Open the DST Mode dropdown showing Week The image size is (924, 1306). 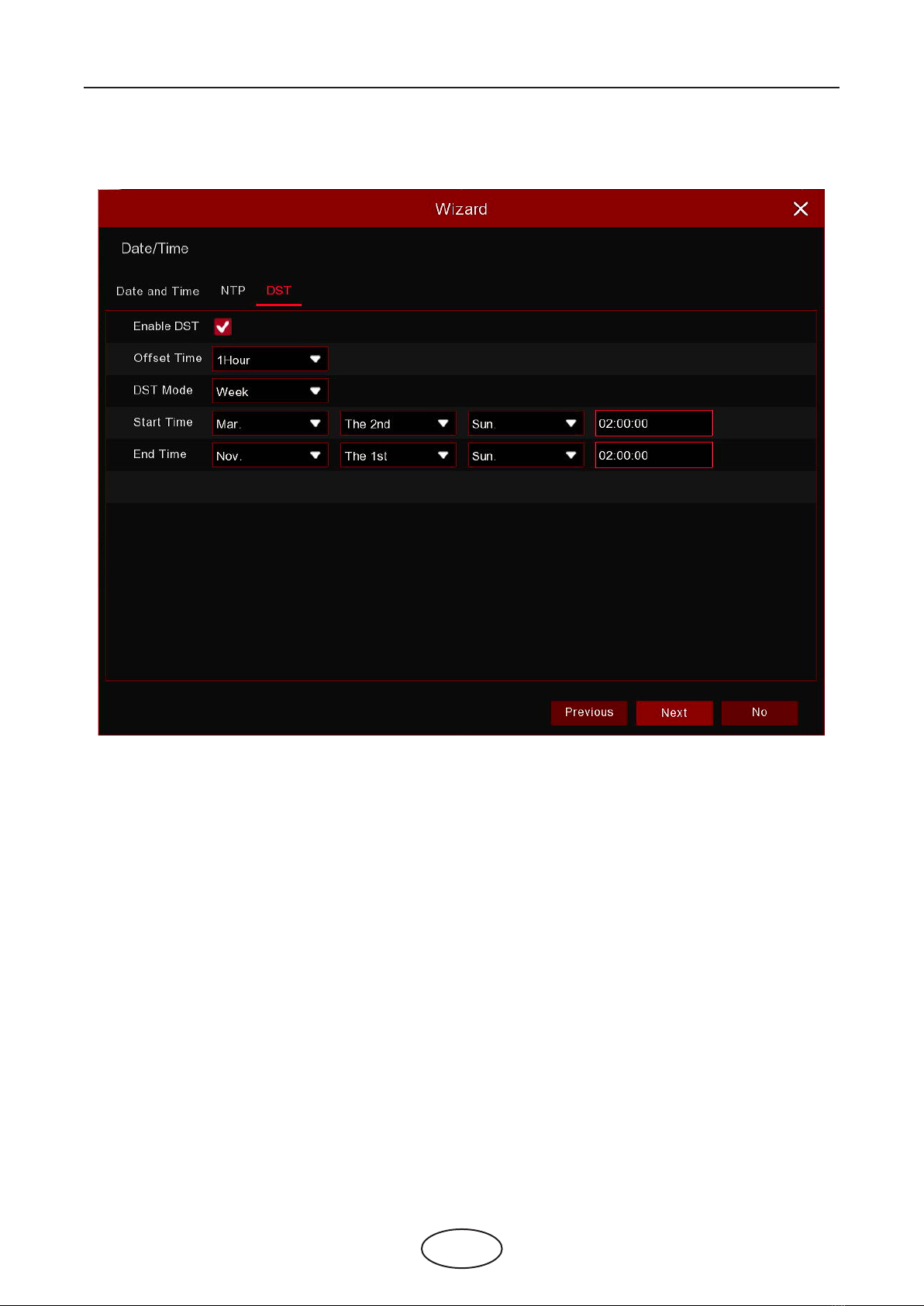271,391
